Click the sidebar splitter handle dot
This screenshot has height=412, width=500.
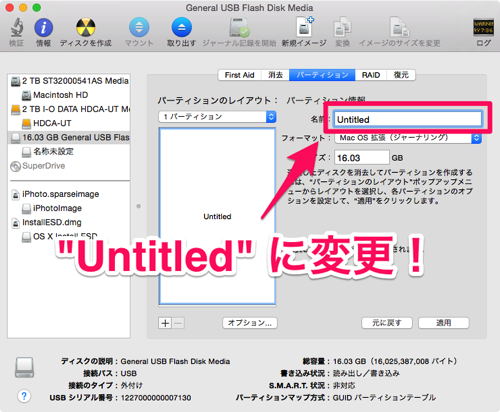click(138, 206)
